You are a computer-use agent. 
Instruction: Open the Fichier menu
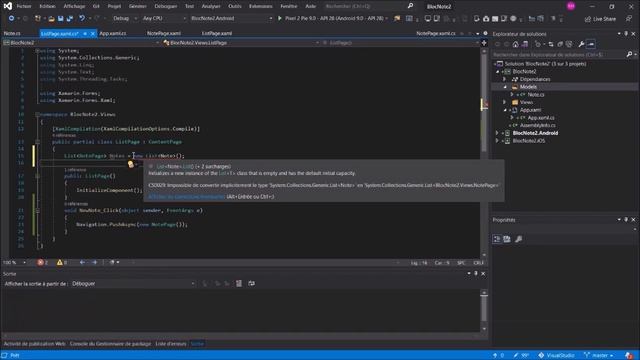pyautogui.click(x=24, y=6)
